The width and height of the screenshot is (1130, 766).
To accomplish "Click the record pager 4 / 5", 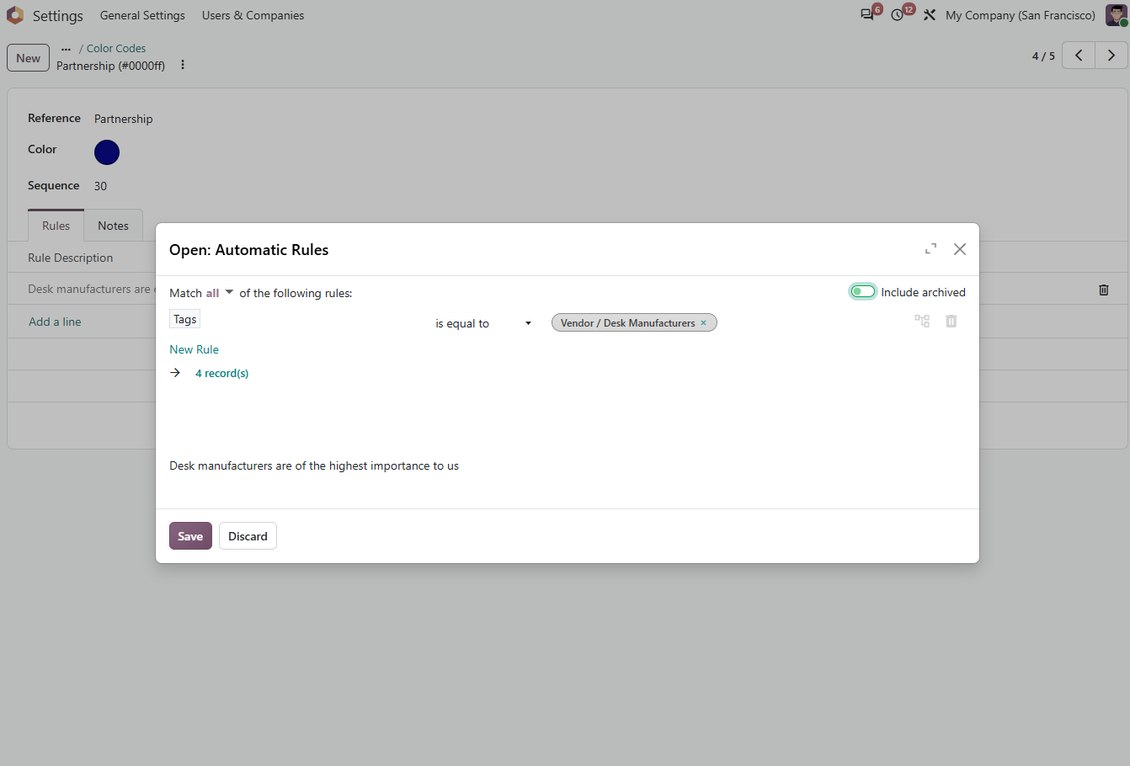I will click(1043, 55).
